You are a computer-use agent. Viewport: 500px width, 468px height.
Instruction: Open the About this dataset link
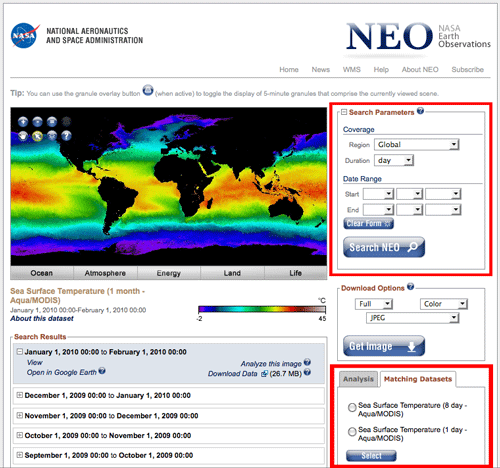click(x=42, y=318)
